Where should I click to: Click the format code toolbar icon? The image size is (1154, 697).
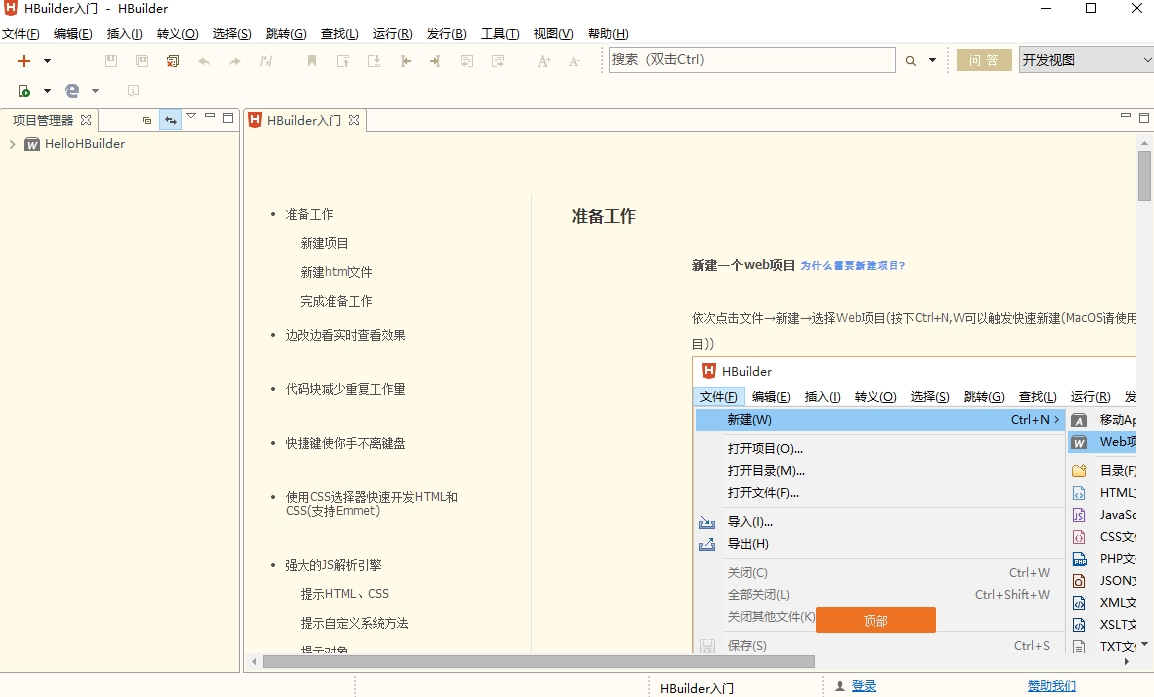266,61
